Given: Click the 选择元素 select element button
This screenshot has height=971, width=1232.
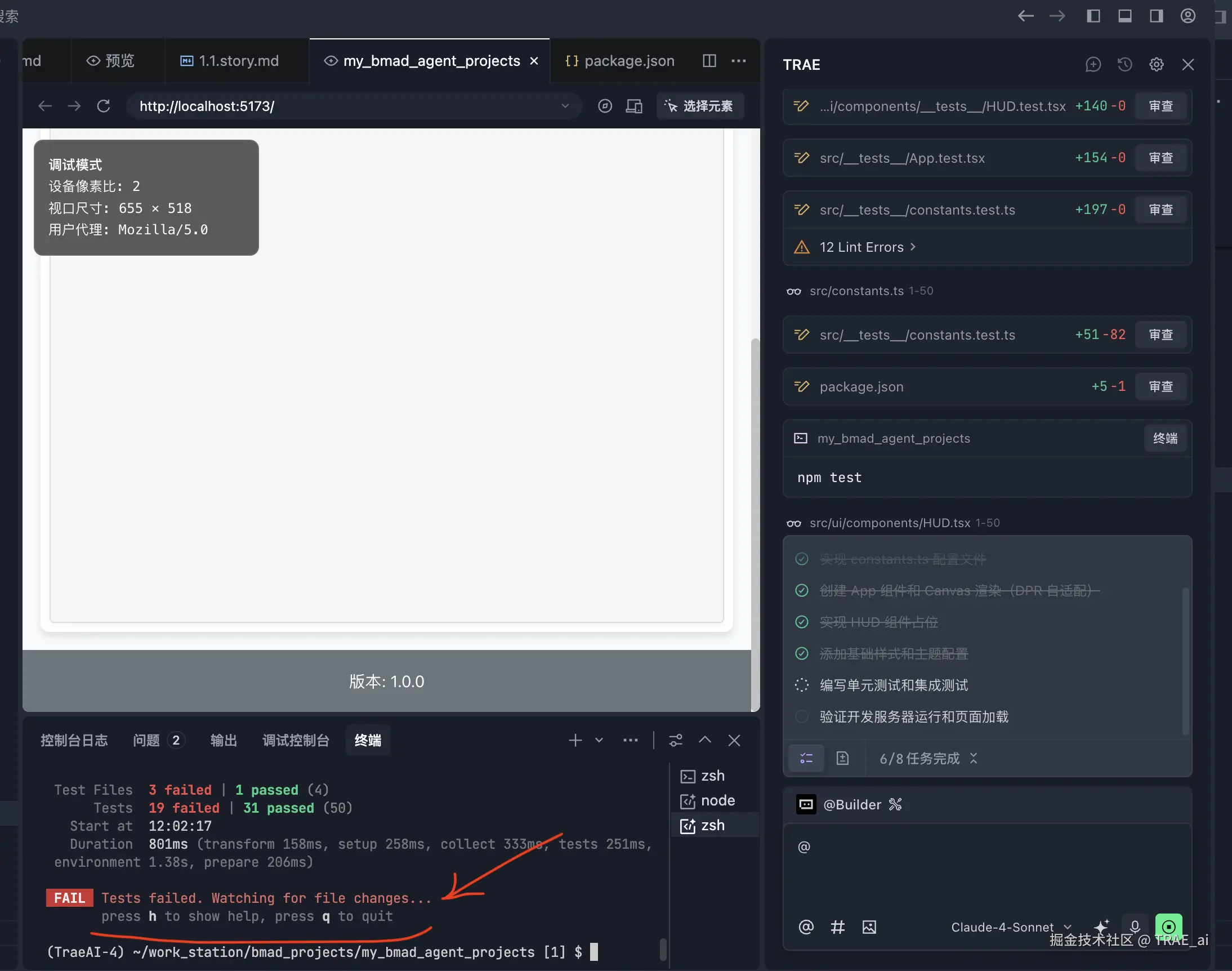Looking at the screenshot, I should 699,106.
